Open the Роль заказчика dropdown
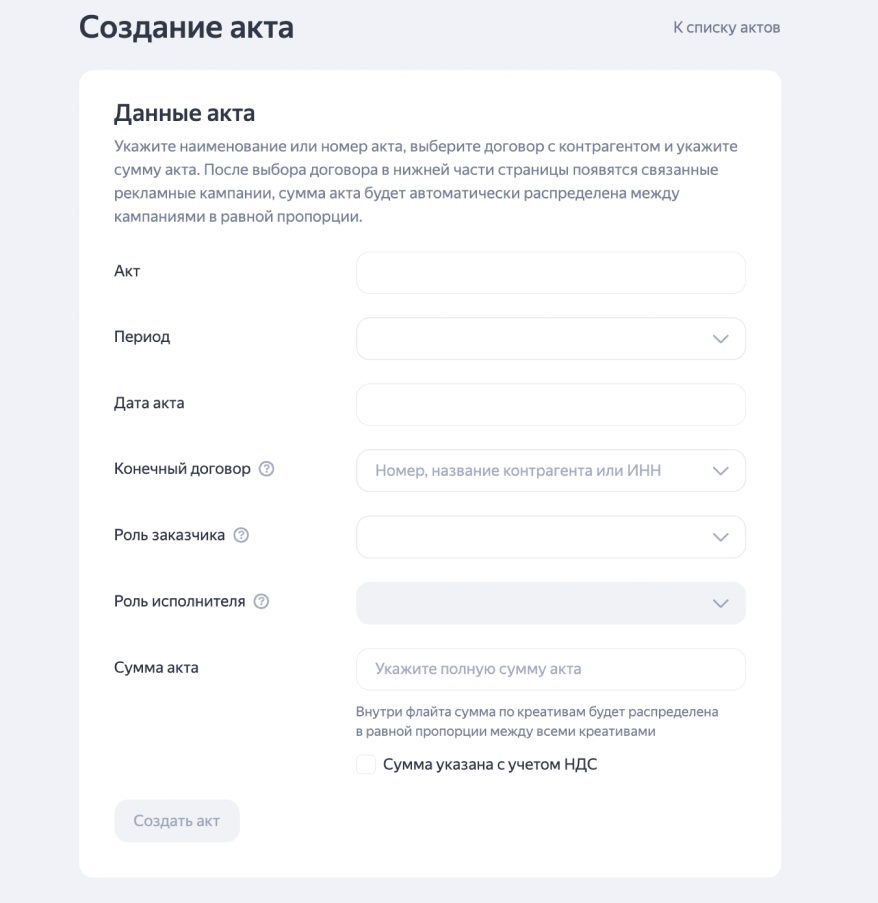Viewport: 878px width, 903px height. point(530,537)
